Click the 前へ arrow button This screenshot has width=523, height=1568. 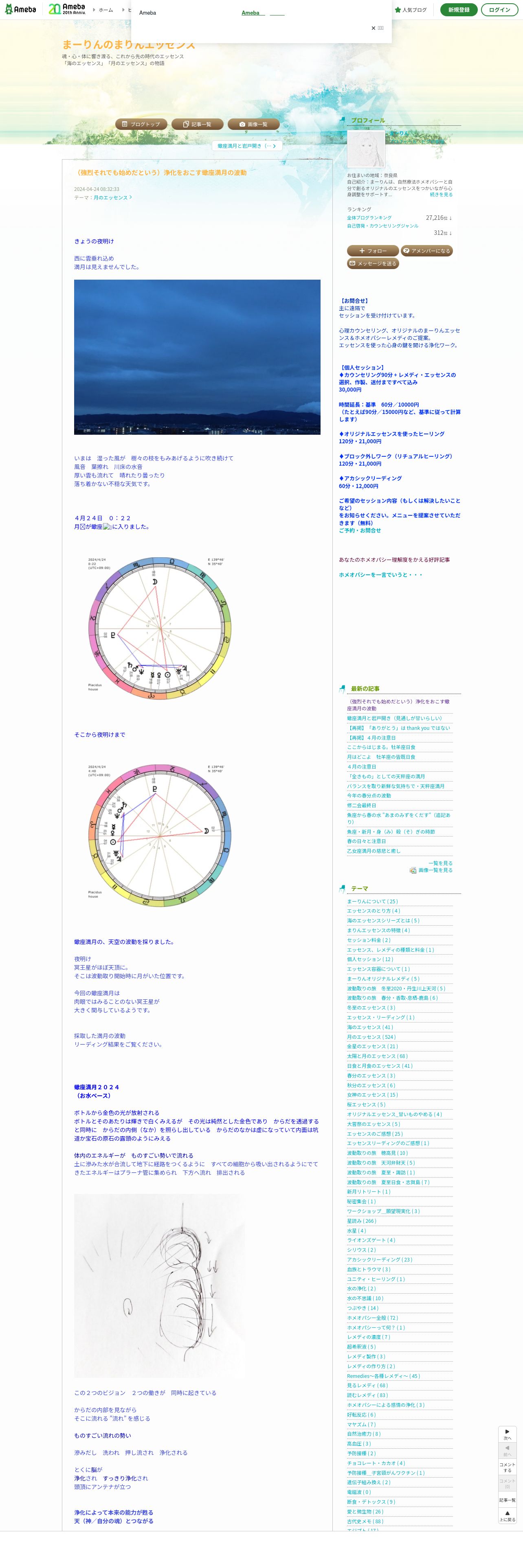tap(507, 1450)
